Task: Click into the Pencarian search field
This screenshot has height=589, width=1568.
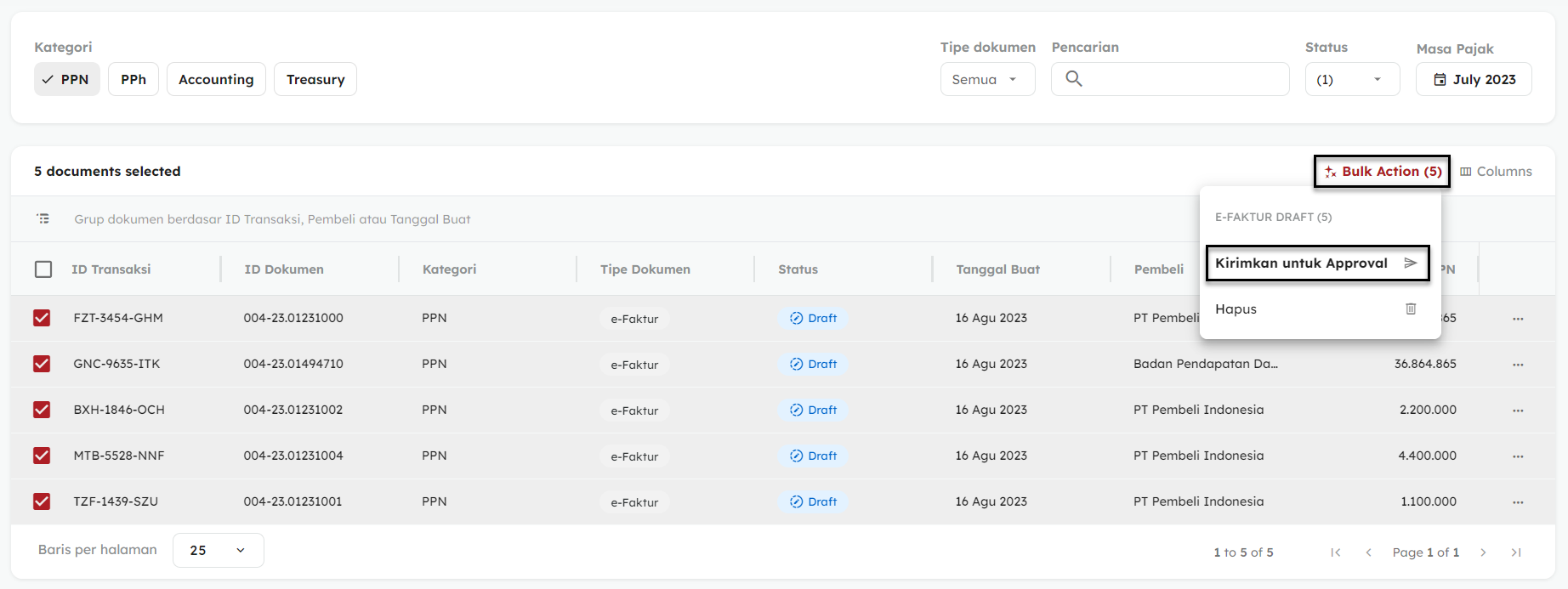Action: (x=1182, y=79)
